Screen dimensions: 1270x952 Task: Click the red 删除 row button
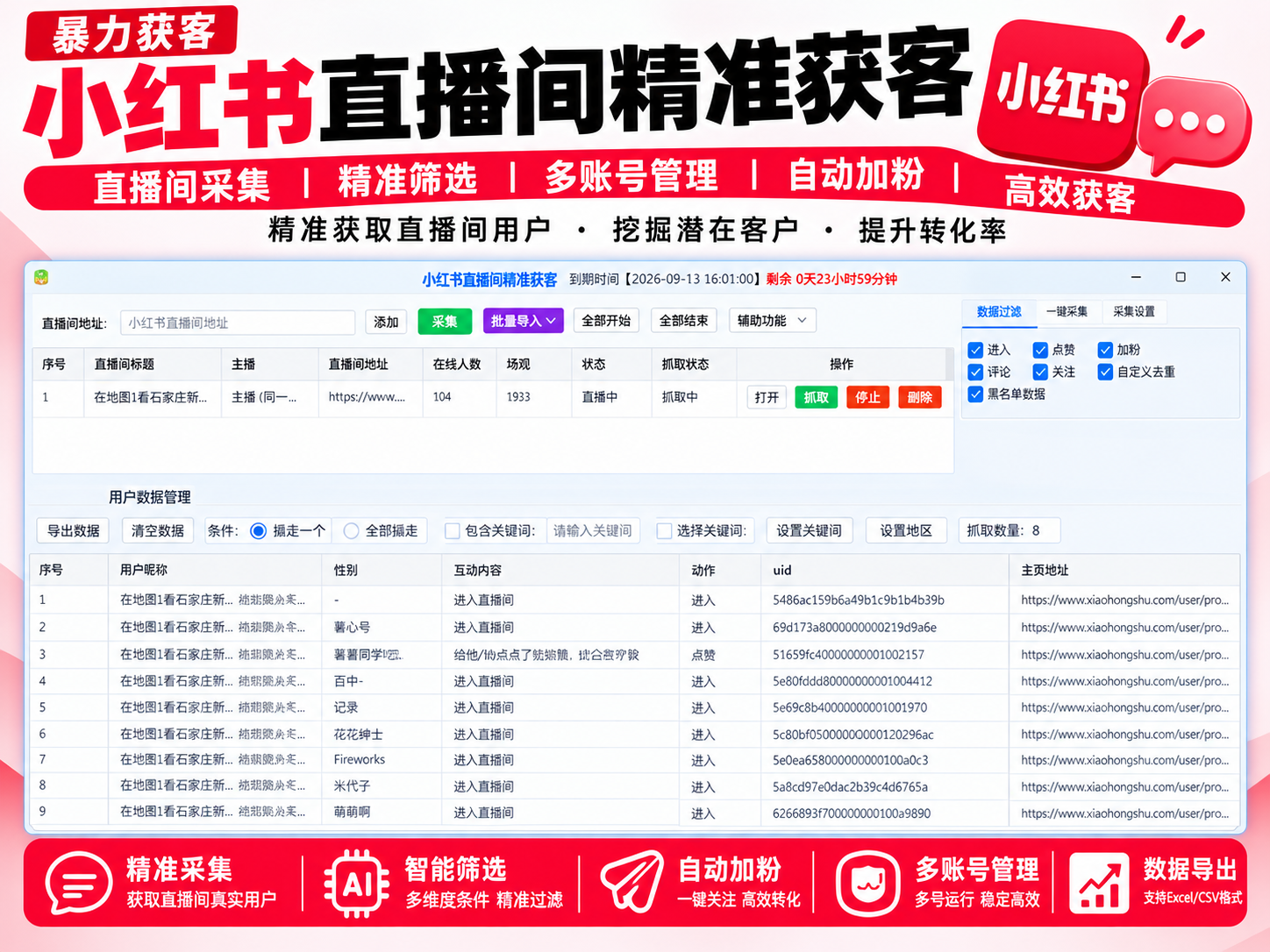pyautogui.click(x=920, y=397)
